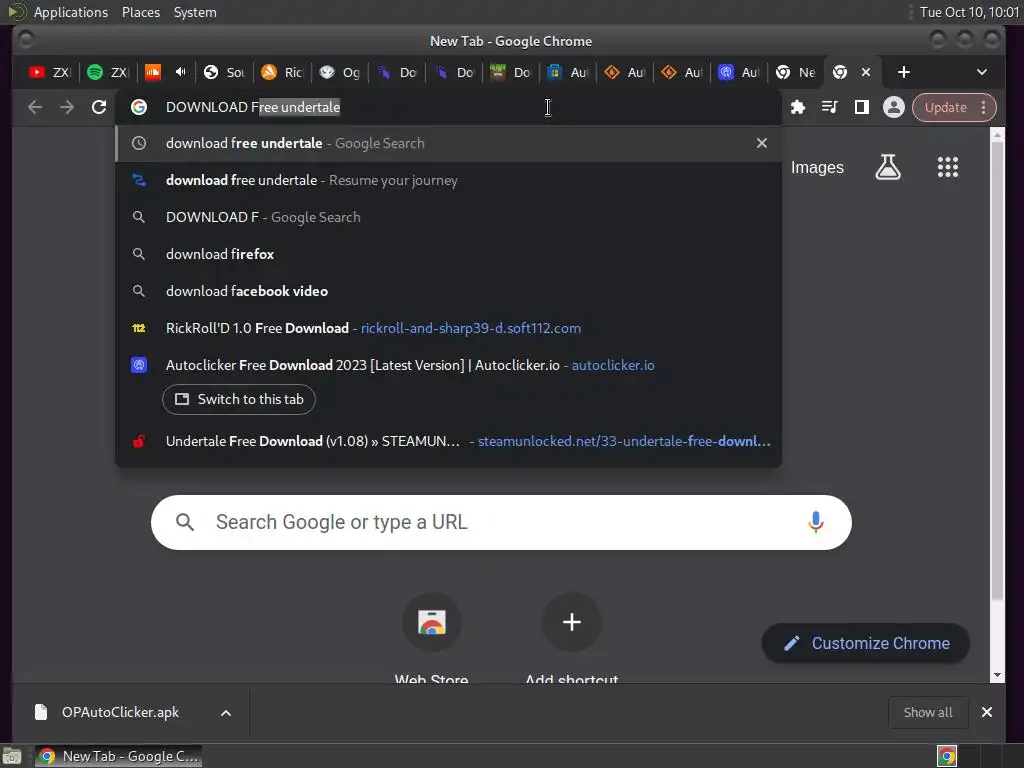Click the Google icon in address bar

tap(138, 107)
